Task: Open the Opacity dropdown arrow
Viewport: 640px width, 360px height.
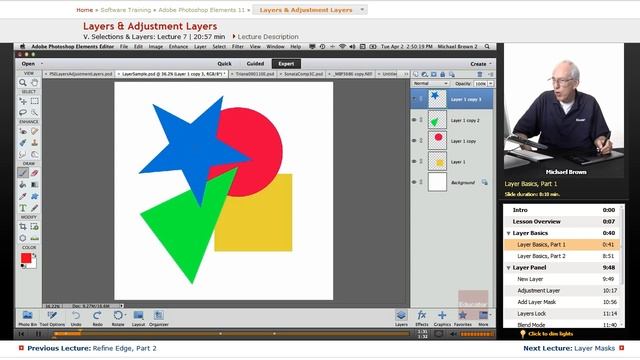Action: point(491,83)
